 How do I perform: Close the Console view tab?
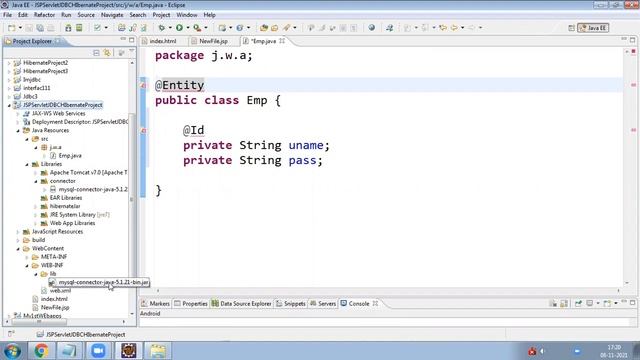pyautogui.click(x=375, y=303)
